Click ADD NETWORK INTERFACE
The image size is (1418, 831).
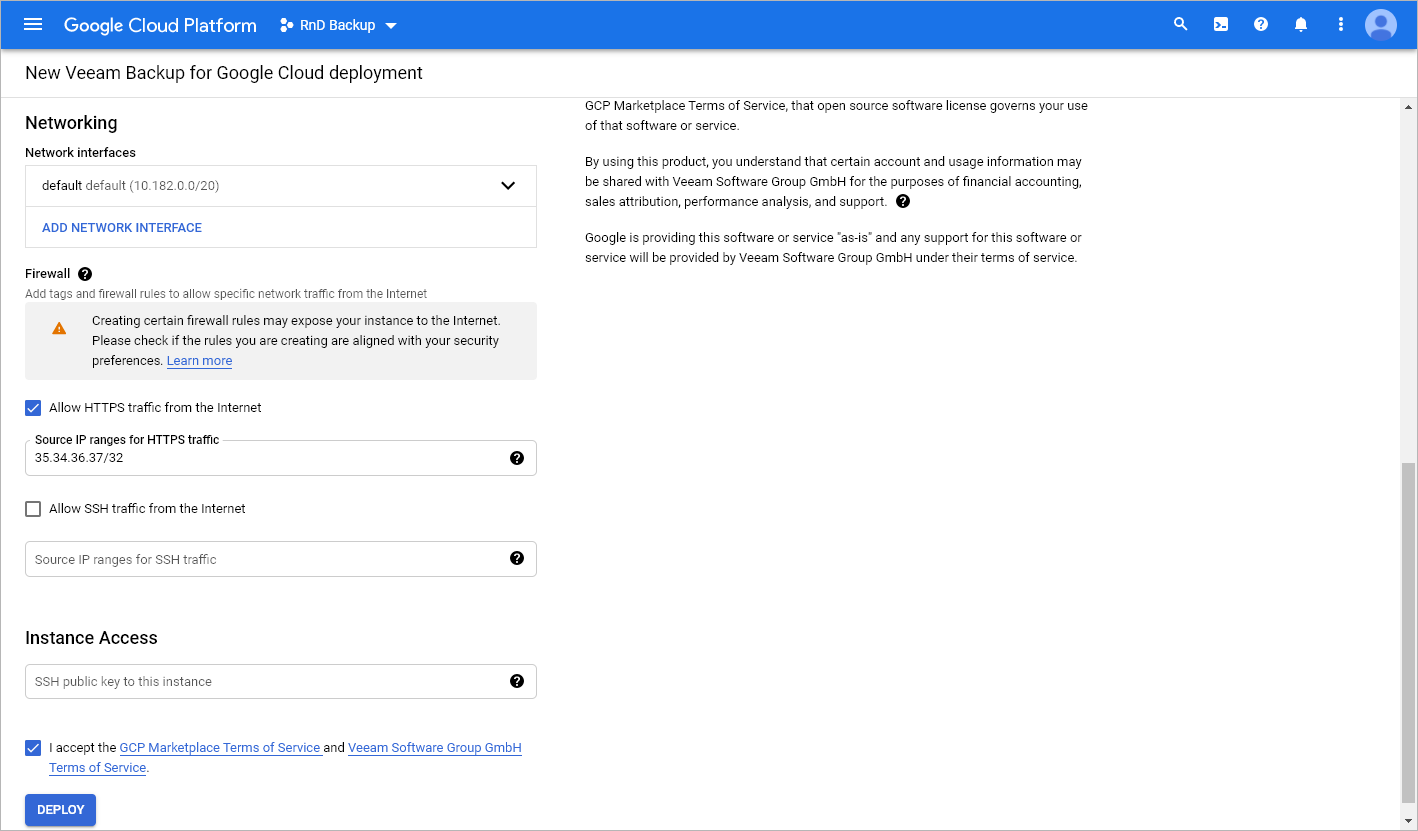[x=122, y=228]
